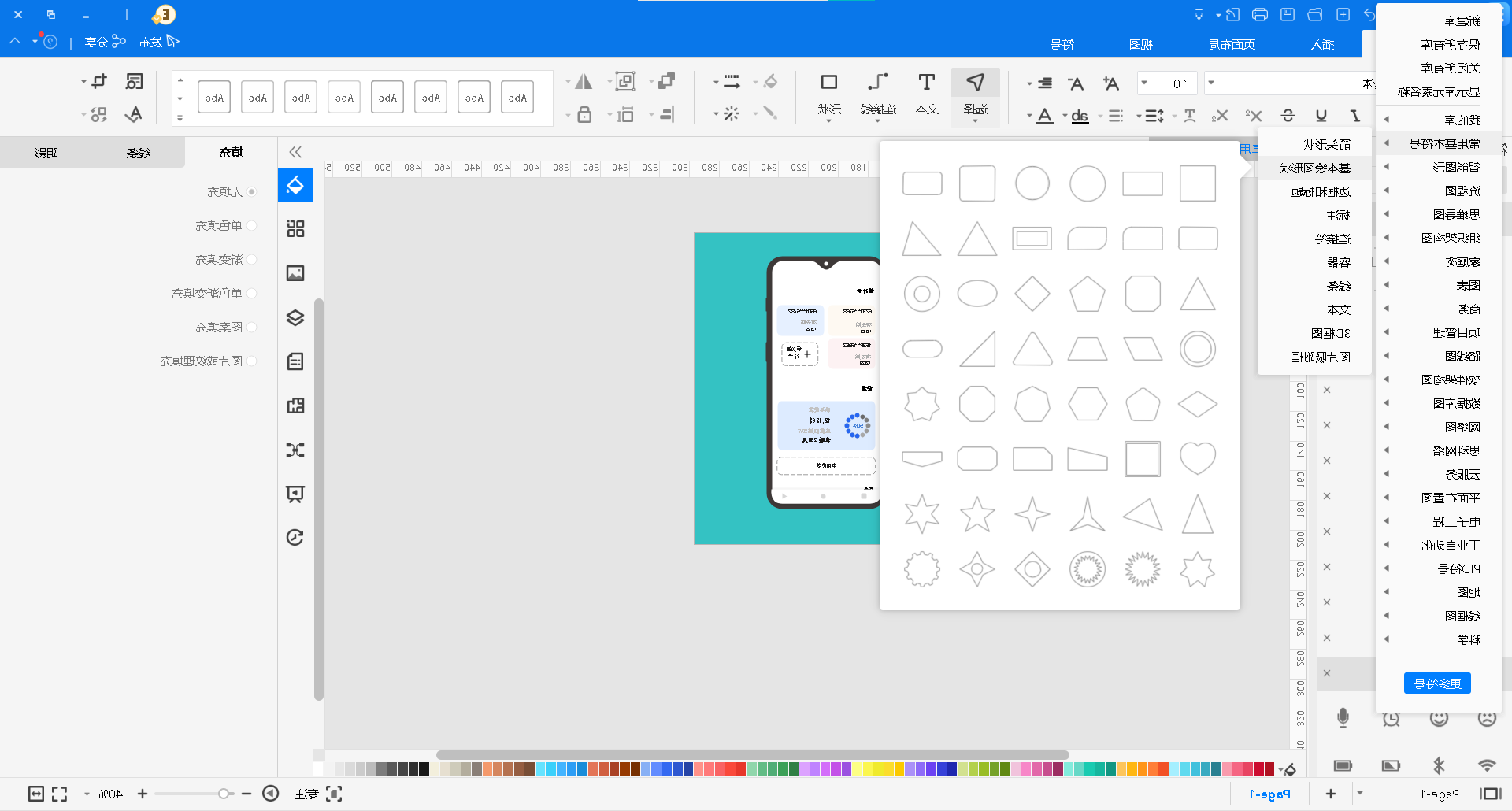This screenshot has height=811, width=1512.
Task: Click the 更多符号 button
Action: (x=1437, y=683)
